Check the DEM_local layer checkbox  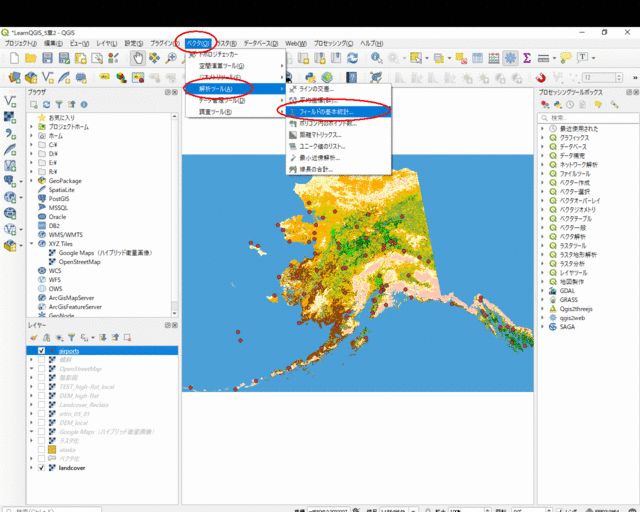(x=41, y=423)
